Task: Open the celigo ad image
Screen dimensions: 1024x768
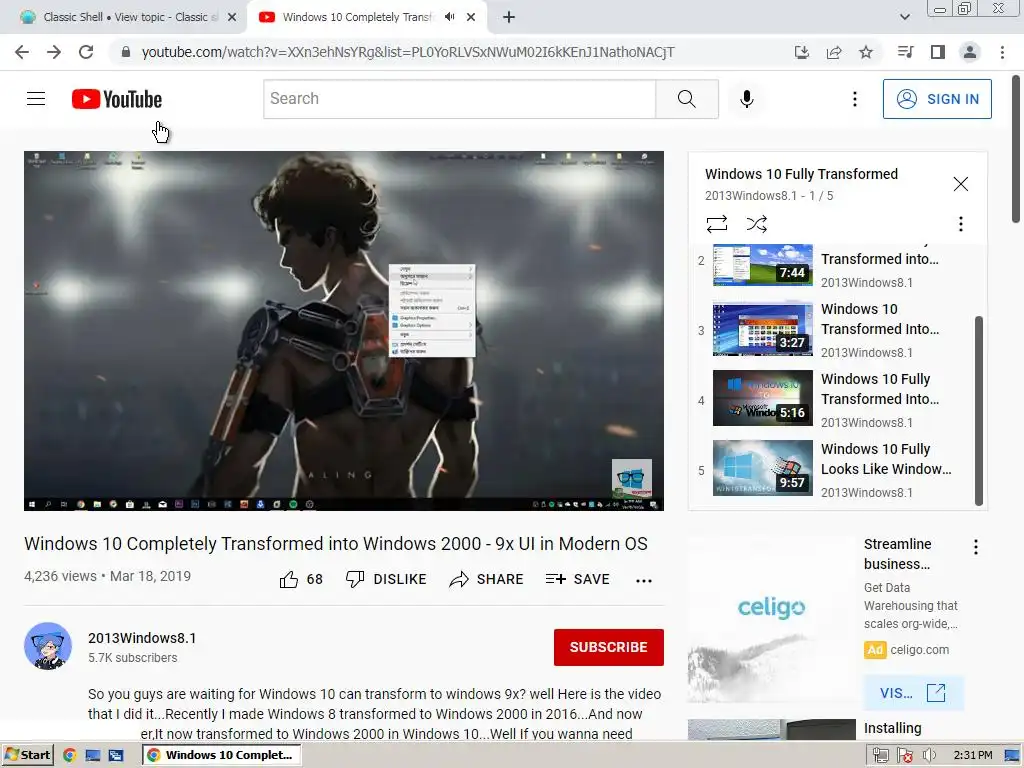Action: click(771, 619)
